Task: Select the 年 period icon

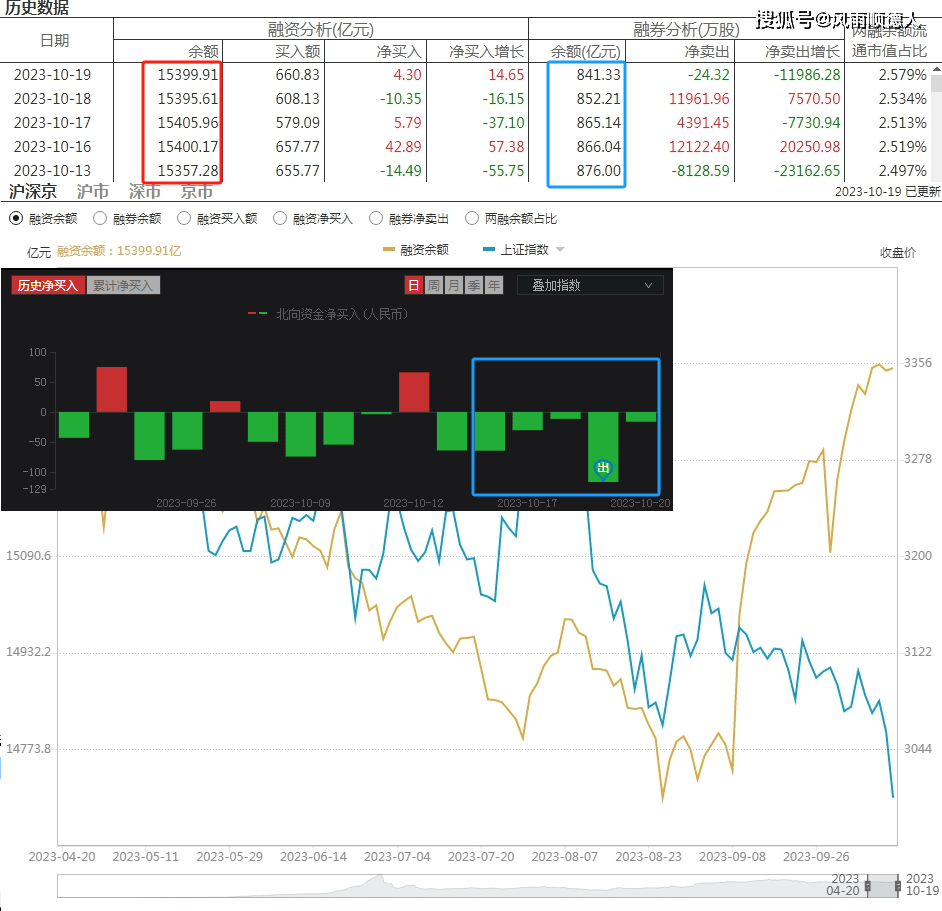Action: click(x=494, y=285)
